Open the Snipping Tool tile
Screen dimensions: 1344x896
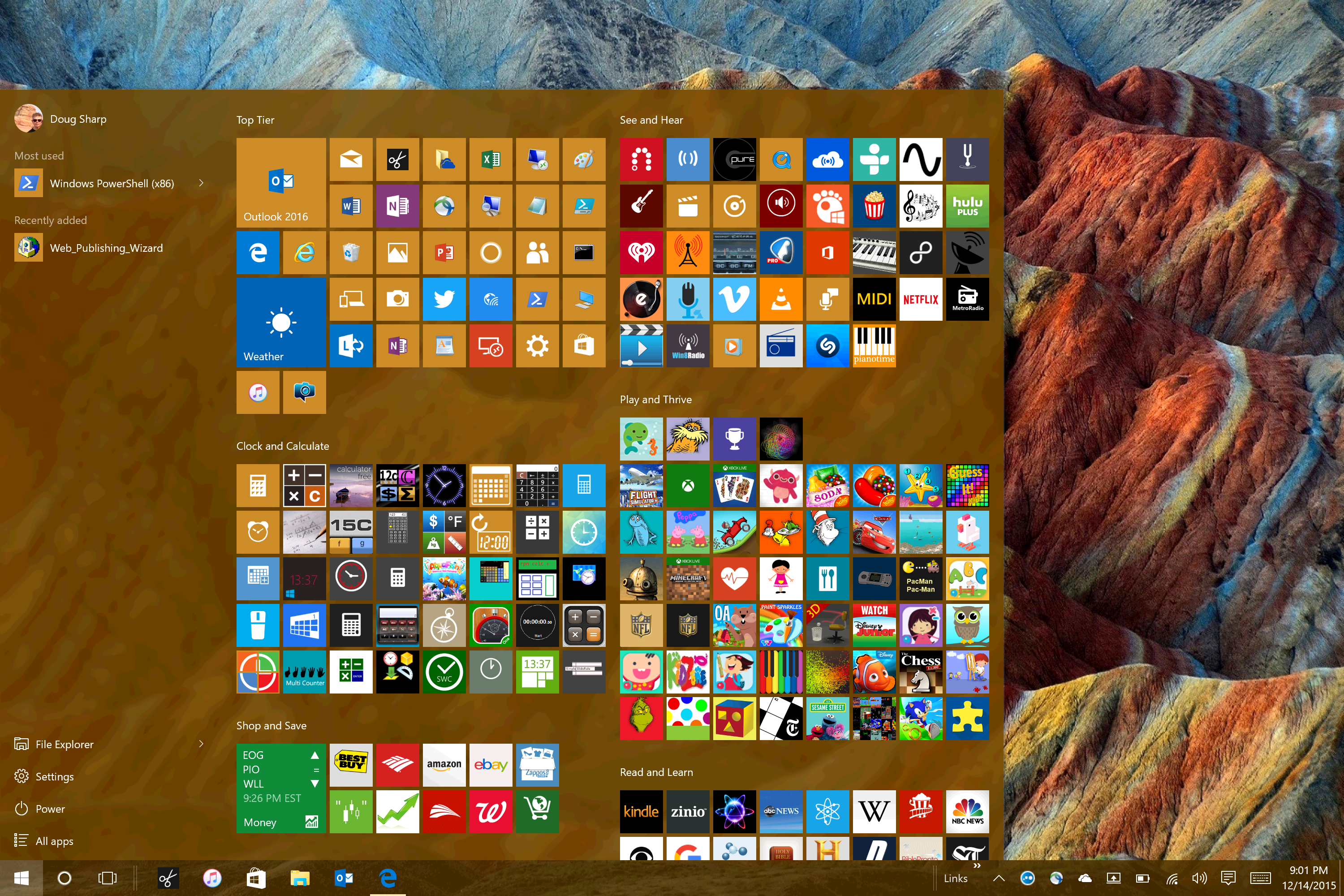click(398, 159)
